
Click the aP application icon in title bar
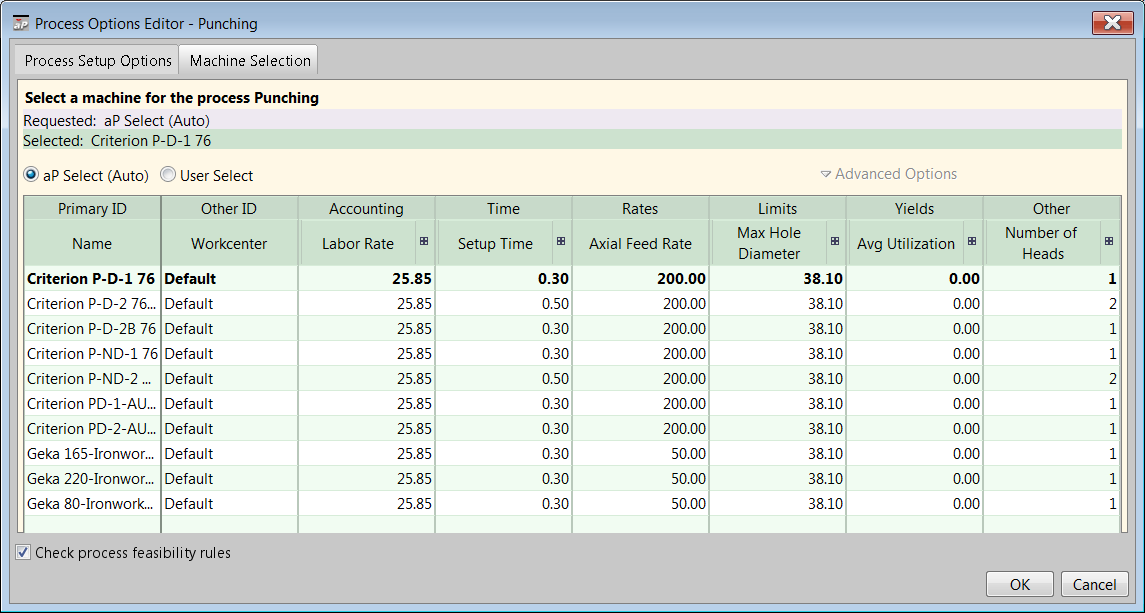coord(21,23)
